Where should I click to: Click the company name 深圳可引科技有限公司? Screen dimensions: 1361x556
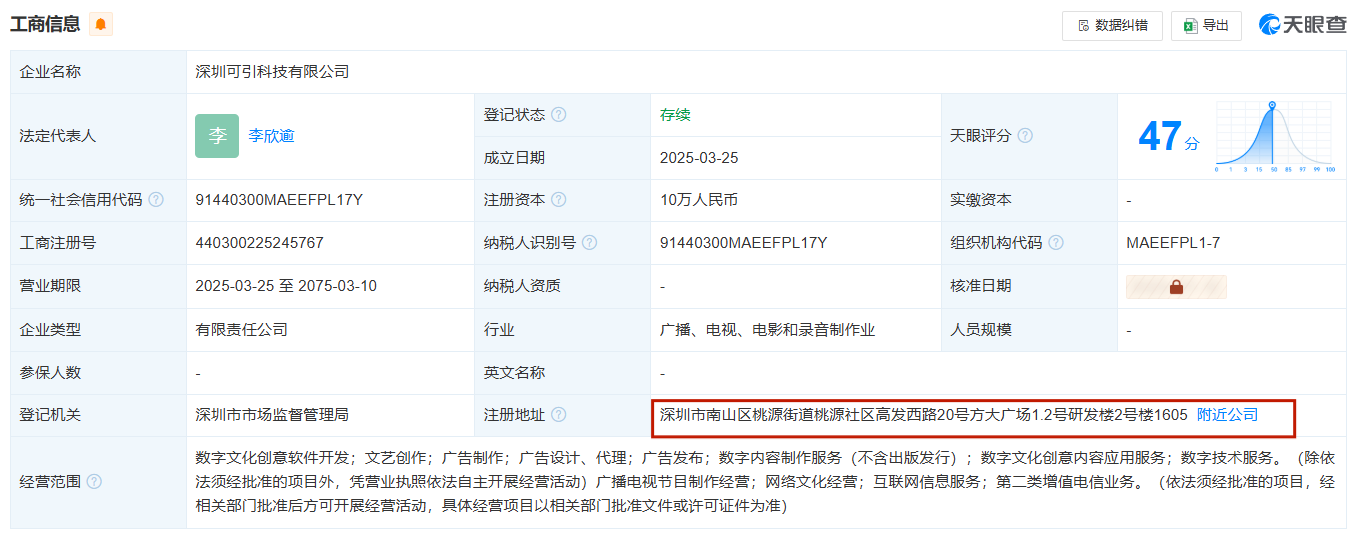coord(272,72)
